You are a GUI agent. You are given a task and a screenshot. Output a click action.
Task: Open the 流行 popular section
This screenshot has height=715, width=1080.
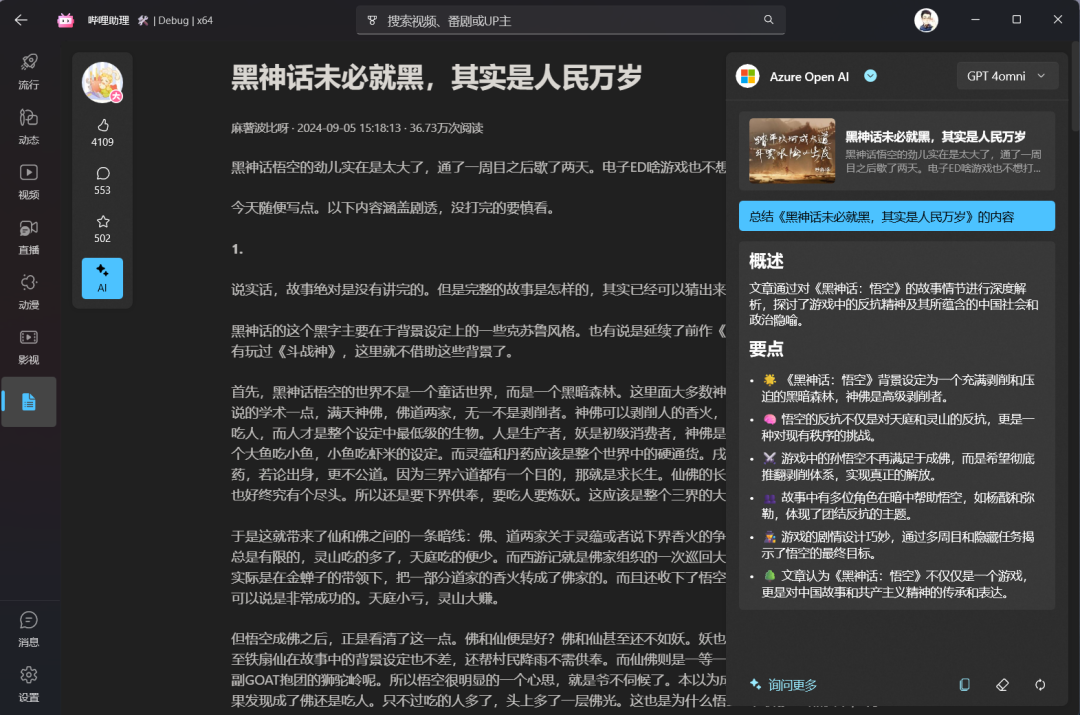tap(29, 70)
